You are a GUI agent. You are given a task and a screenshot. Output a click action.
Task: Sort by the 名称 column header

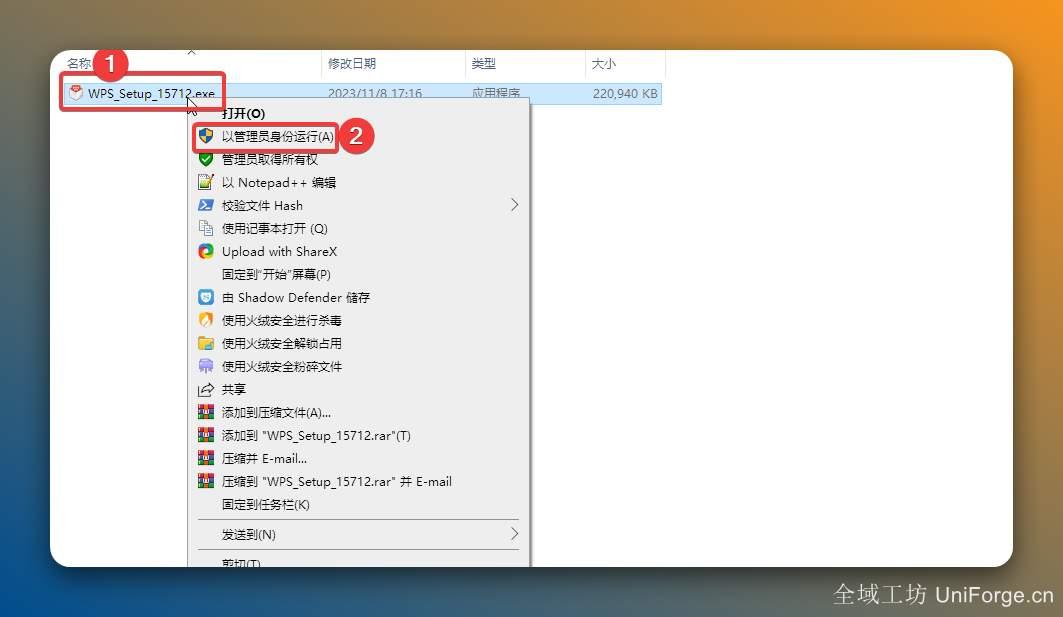(x=79, y=64)
